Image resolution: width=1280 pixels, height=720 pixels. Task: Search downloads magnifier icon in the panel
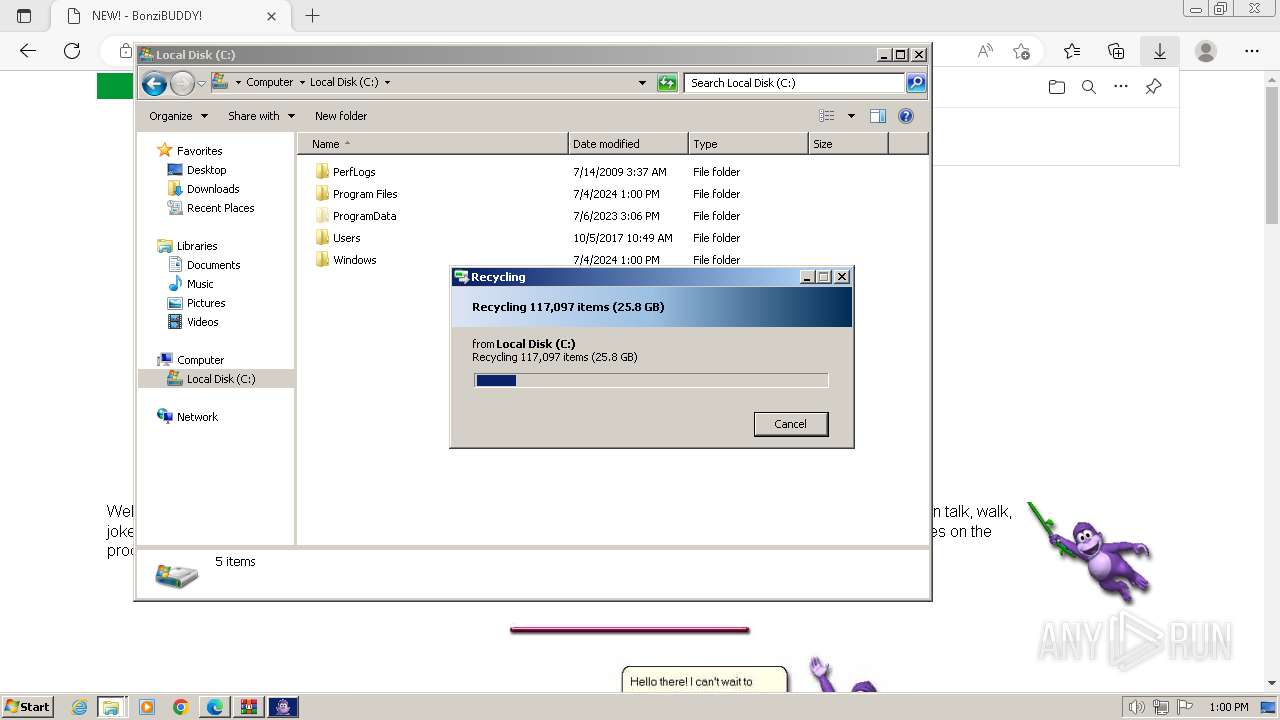pyautogui.click(x=1089, y=87)
